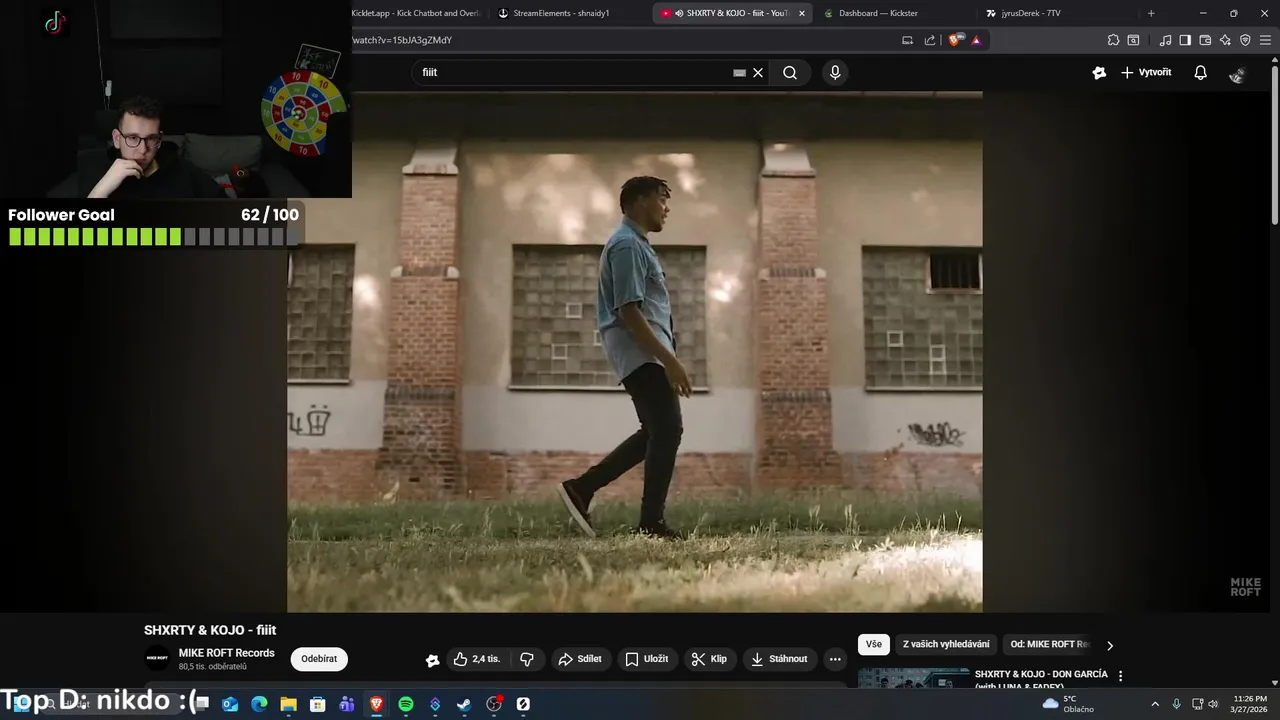The image size is (1280, 720).
Task: Close the SHXRTY & KOJO YouTube tab
Action: (x=801, y=13)
